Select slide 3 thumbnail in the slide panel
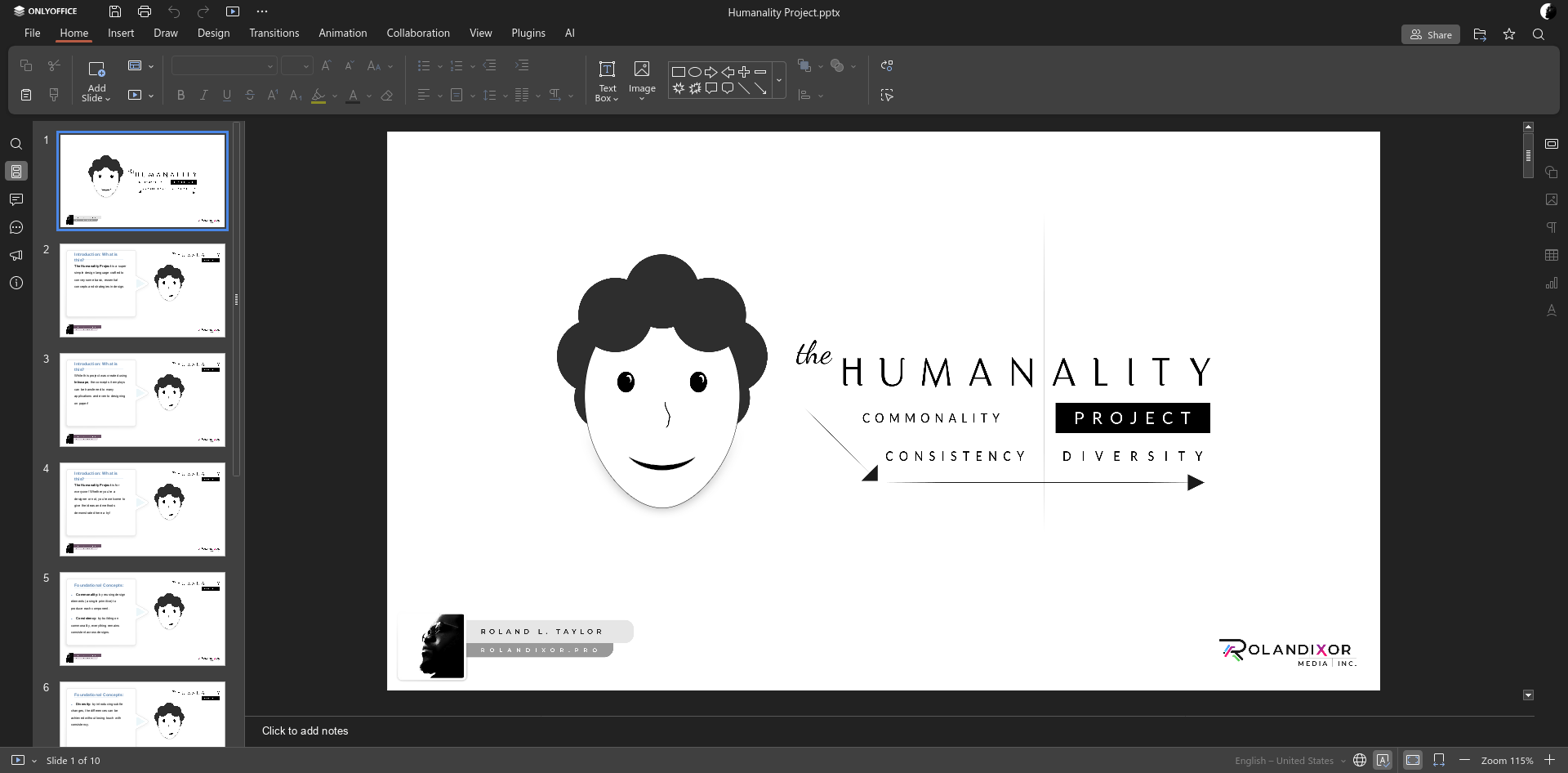 (x=142, y=400)
